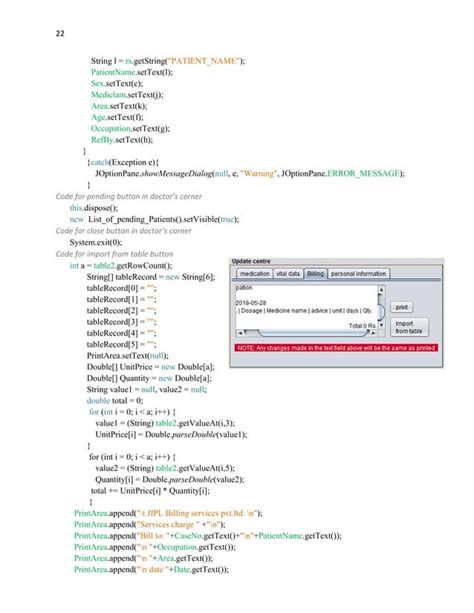Screen dimensions: 474x613
Task: Click the horizontal scrollbar left arrow
Action: click(240, 333)
